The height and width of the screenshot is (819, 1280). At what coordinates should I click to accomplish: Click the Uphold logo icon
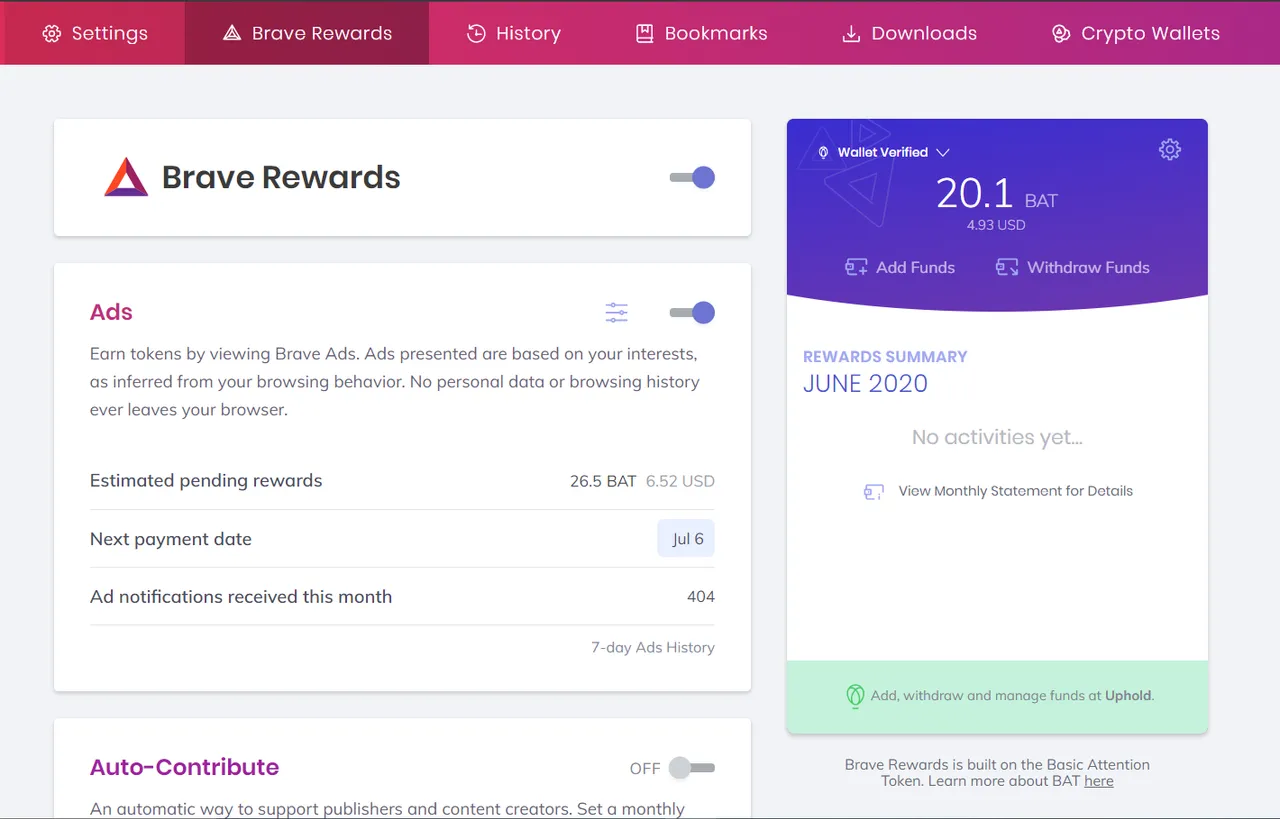tap(855, 696)
